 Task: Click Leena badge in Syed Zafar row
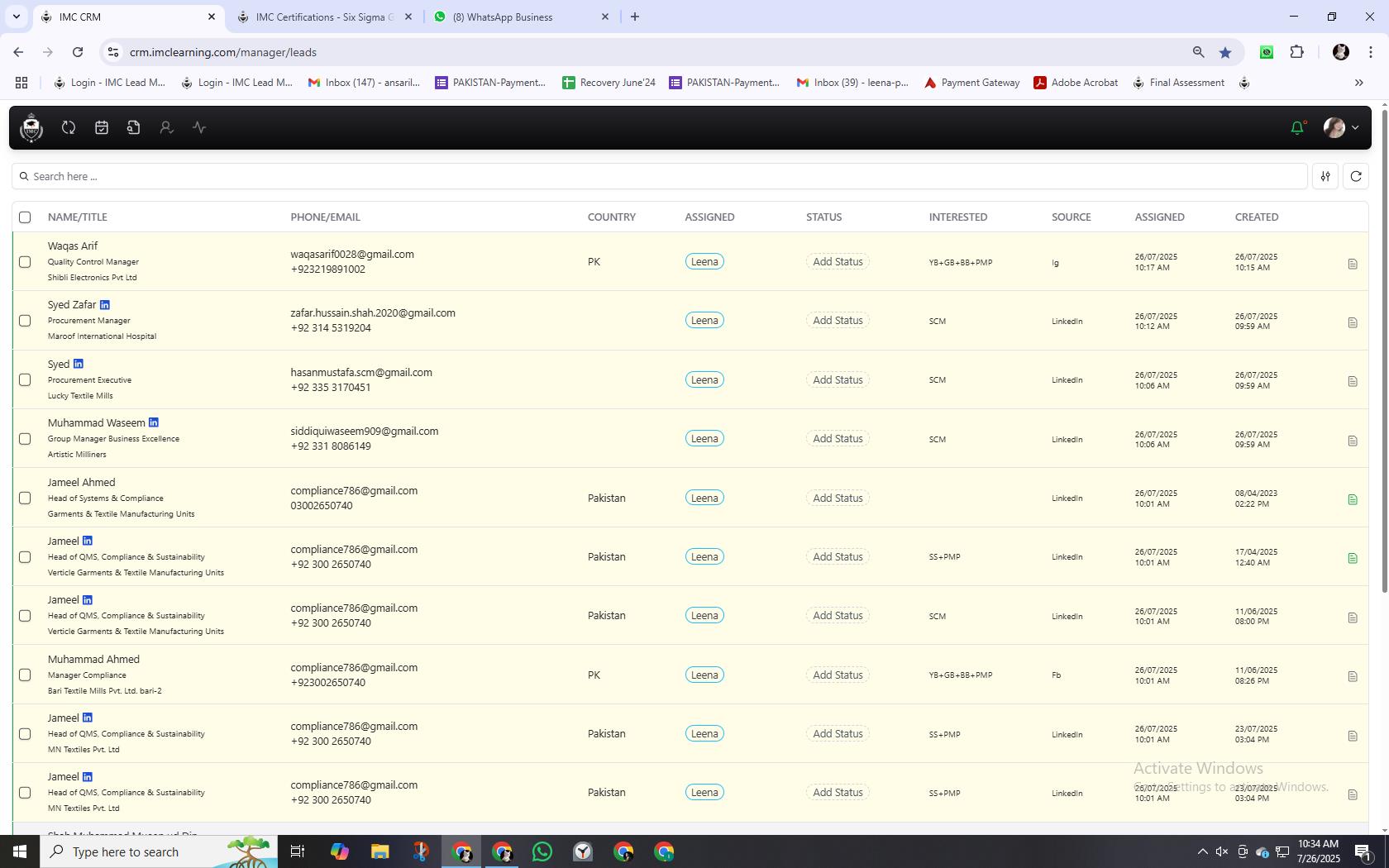pos(704,320)
